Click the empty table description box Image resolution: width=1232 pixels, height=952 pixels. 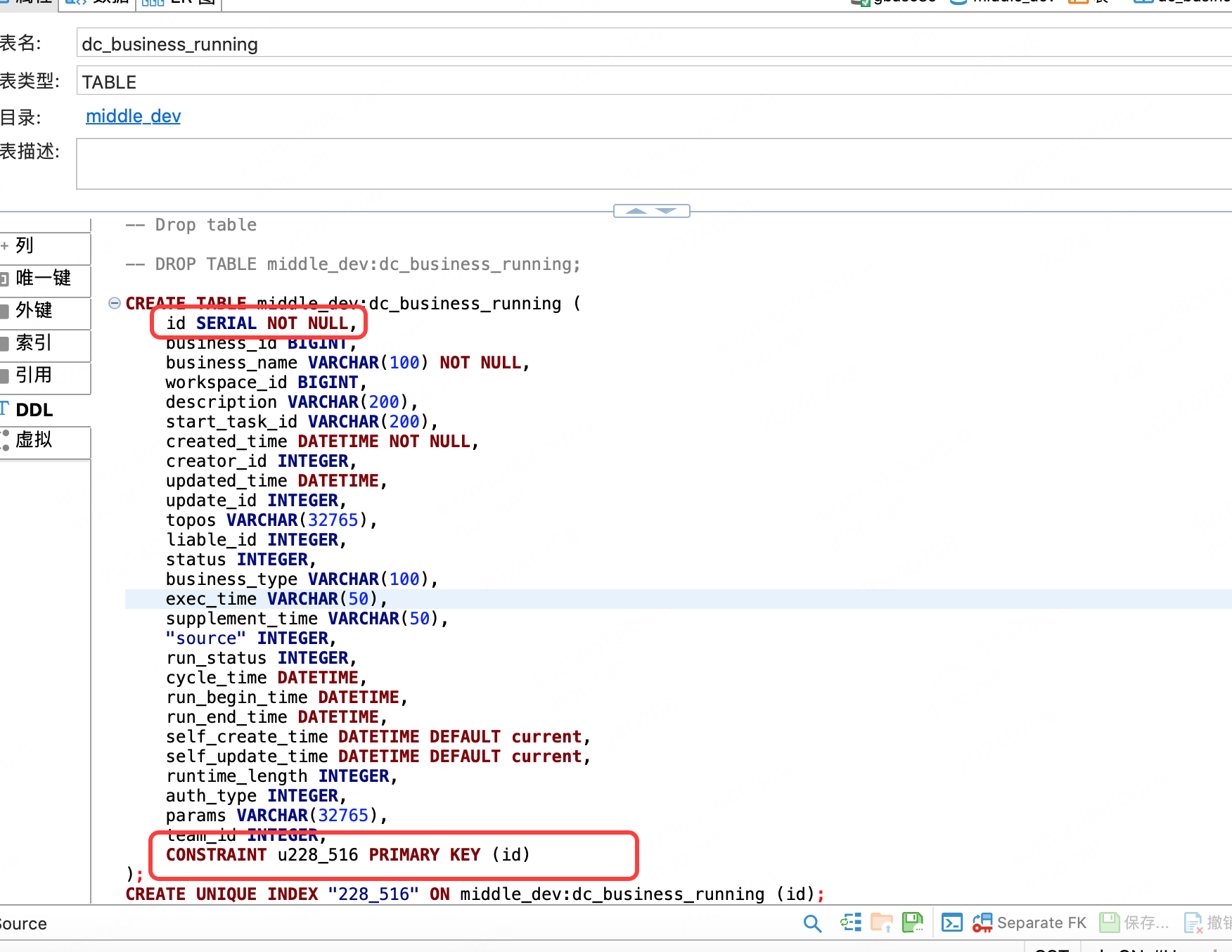[x=654, y=164]
